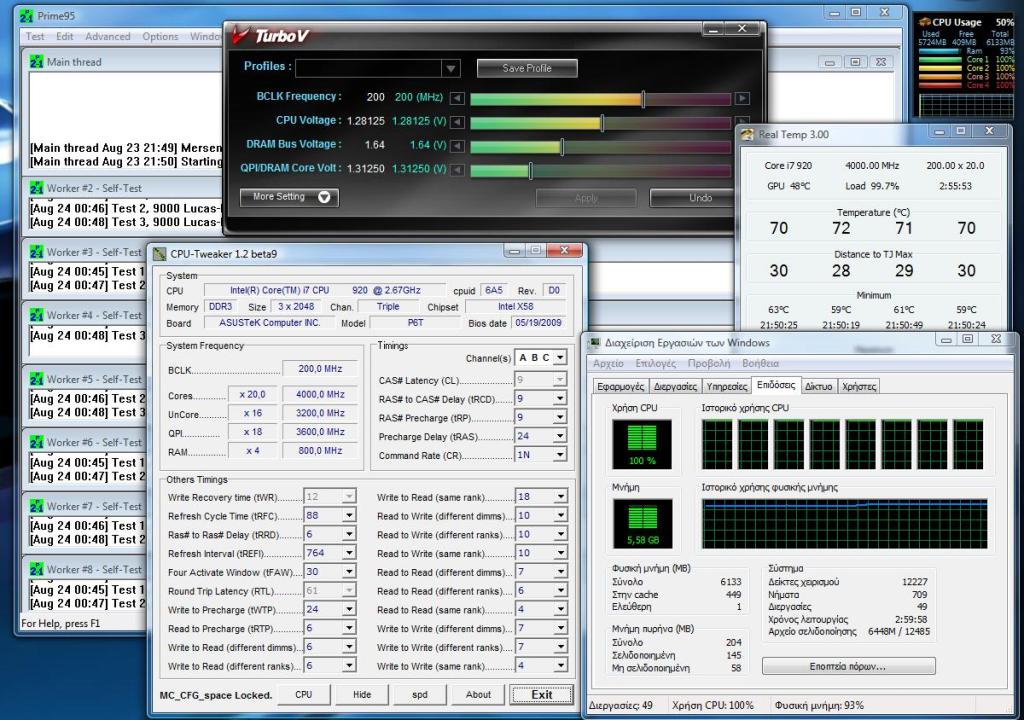Image resolution: width=1024 pixels, height=720 pixels.
Task: Click the Worker #6 Self-Test window icon
Action: 37,442
